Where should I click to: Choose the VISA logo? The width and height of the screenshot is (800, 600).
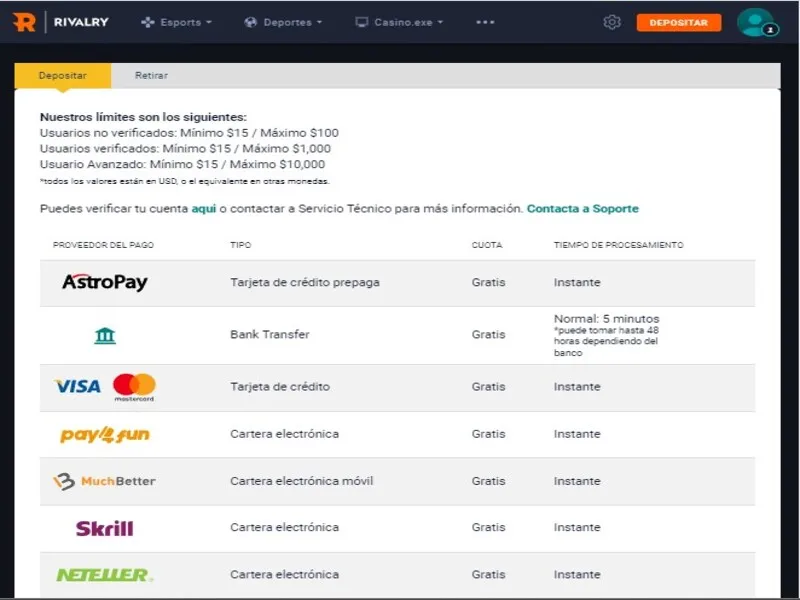point(78,386)
